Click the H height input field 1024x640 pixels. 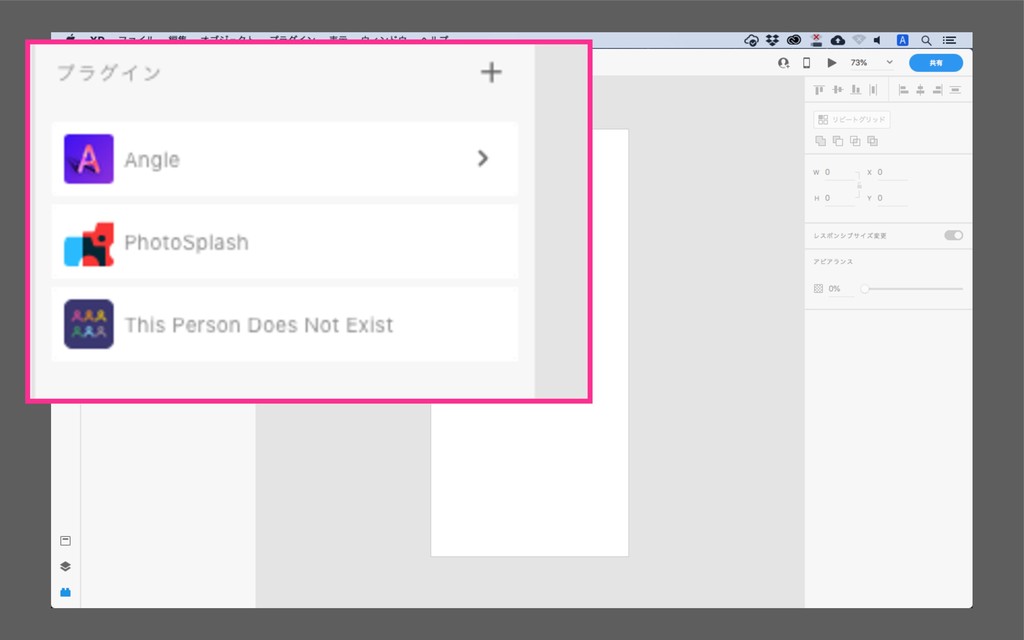click(x=839, y=198)
